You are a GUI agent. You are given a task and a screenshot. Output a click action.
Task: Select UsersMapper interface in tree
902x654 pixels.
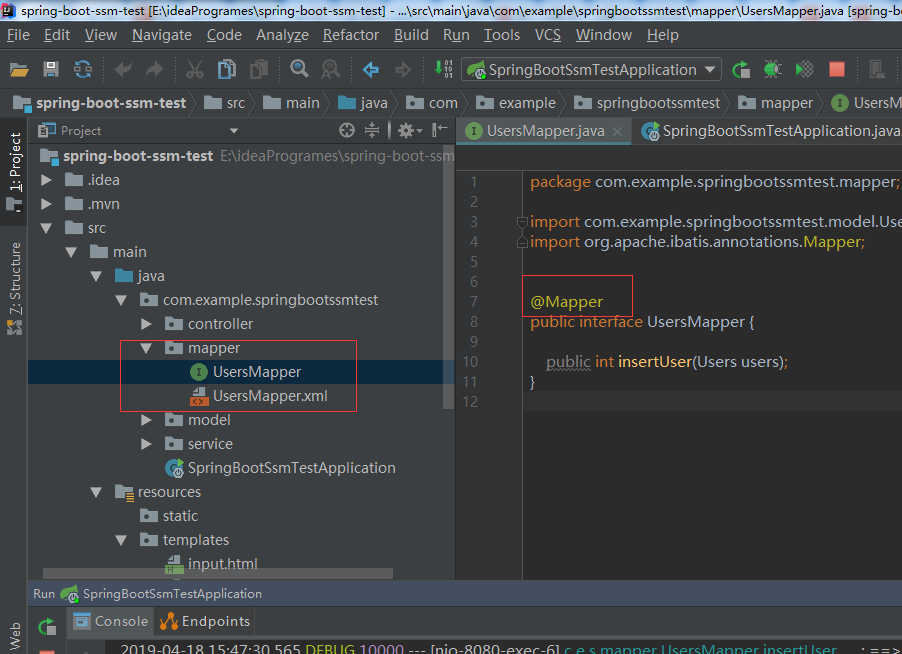point(257,372)
